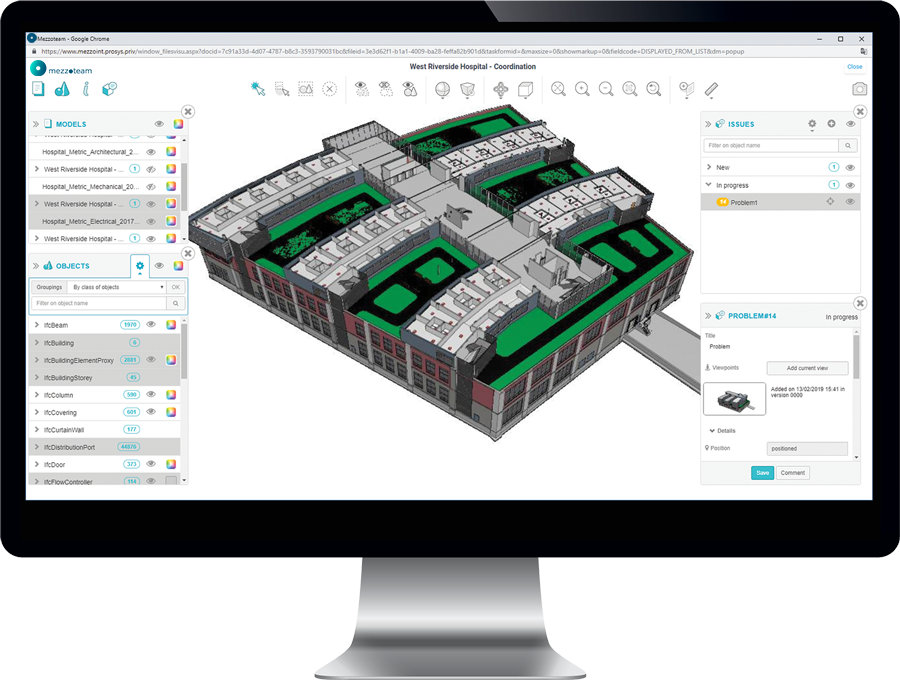Take a snapshot with the camera icon
Image resolution: width=900 pixels, height=680 pixels.
tap(859, 89)
